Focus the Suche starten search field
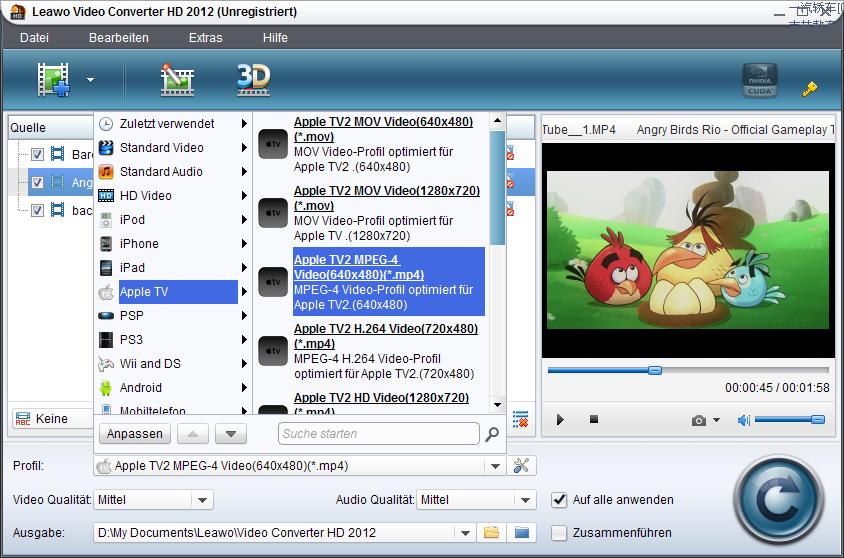Screen dimensions: 844x558 (x=378, y=434)
